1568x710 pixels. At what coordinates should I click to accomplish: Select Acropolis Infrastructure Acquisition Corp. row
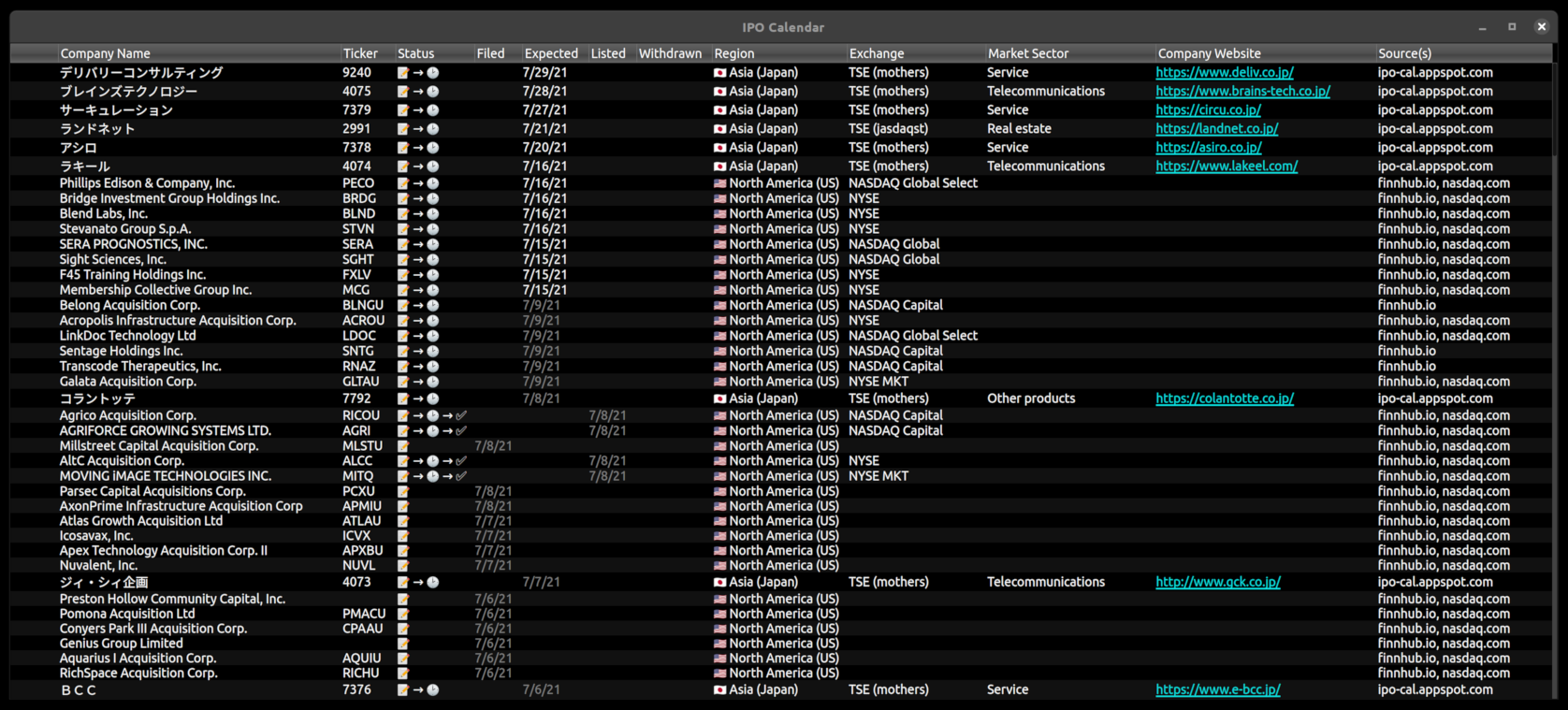781,320
